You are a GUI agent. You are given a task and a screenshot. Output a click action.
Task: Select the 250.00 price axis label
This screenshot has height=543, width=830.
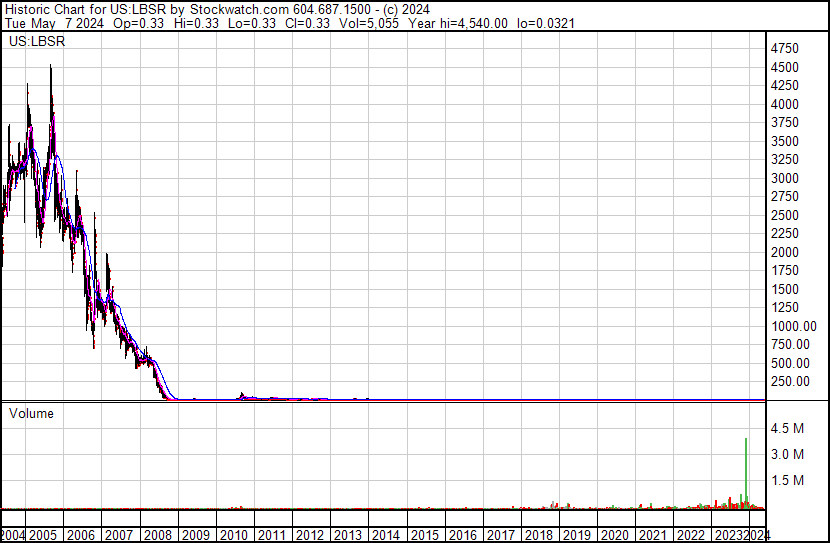(x=790, y=382)
